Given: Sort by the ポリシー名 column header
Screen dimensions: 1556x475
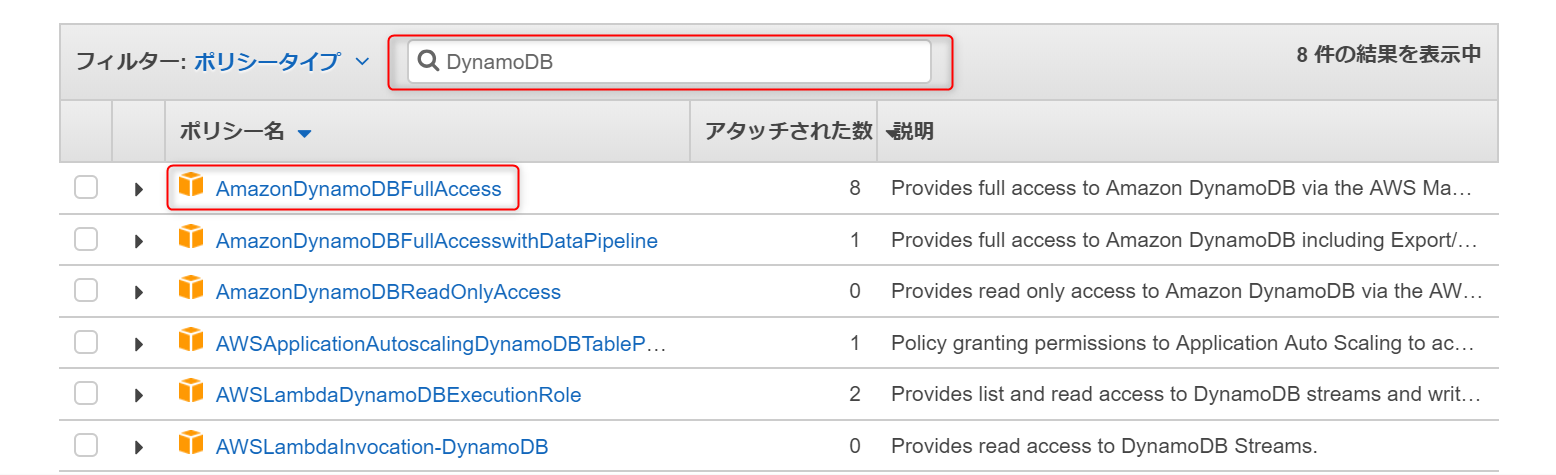Looking at the screenshot, I should pos(246,131).
